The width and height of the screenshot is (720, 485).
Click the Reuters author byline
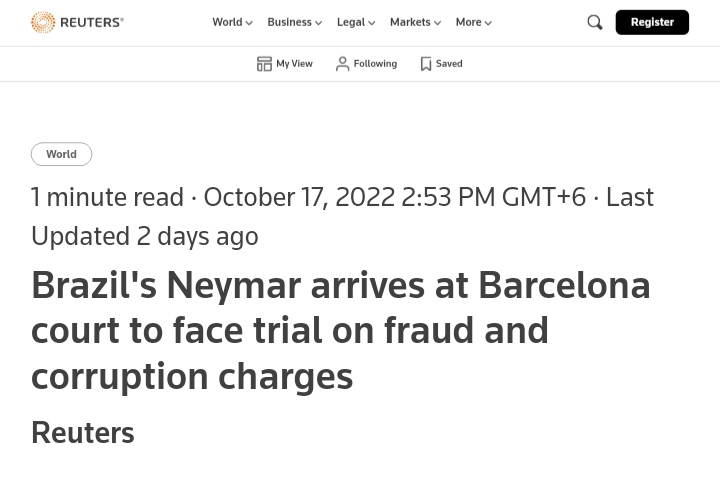tap(83, 433)
